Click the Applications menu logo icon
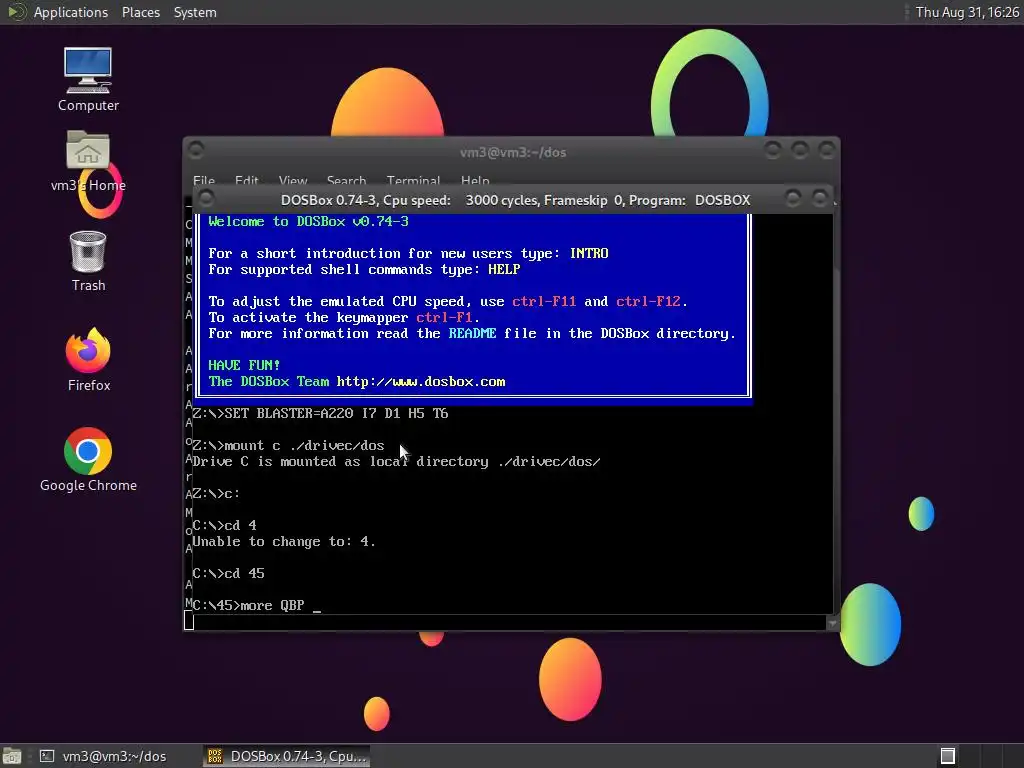 (x=15, y=12)
